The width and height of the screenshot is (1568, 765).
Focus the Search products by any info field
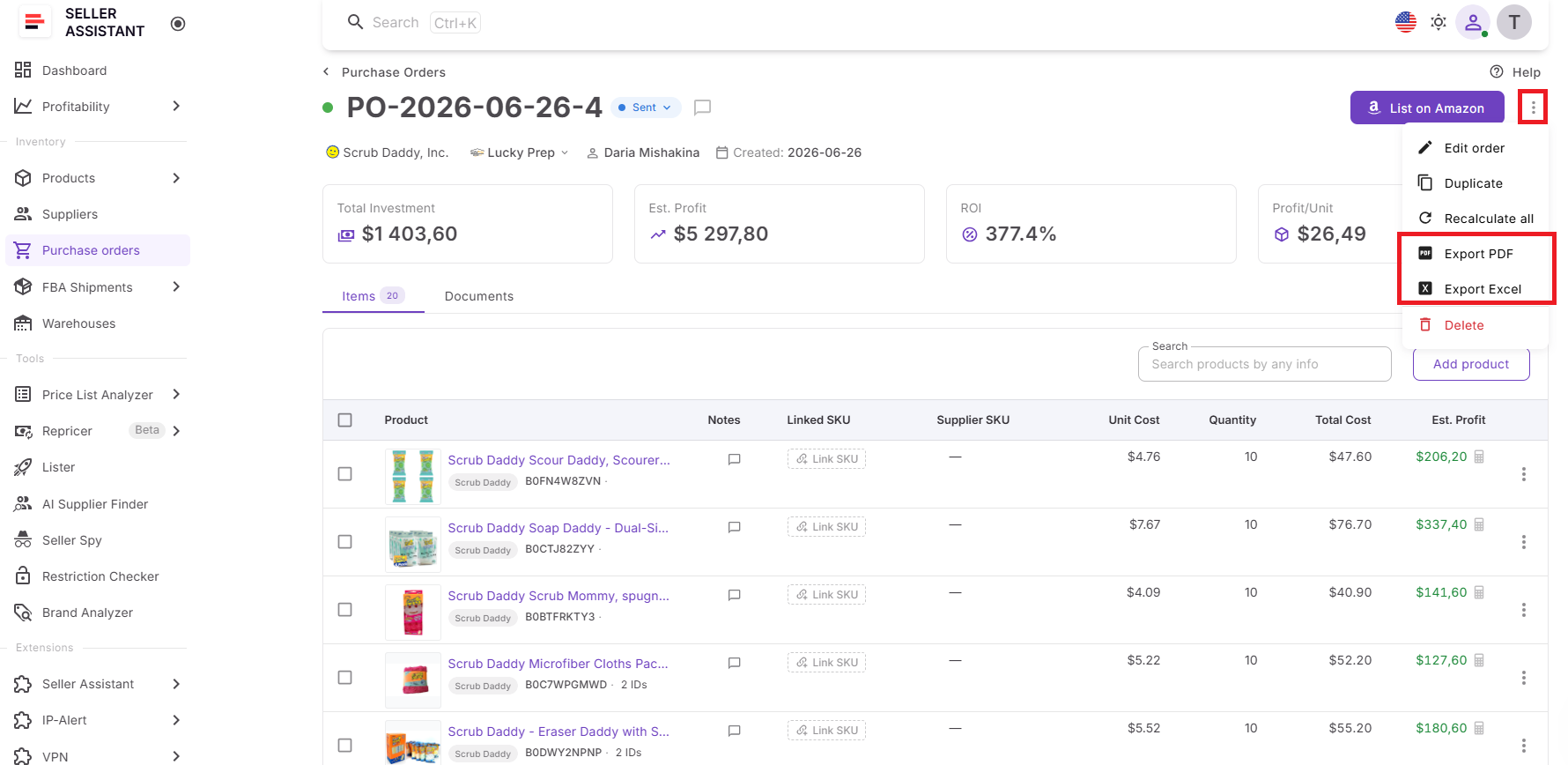1265,364
